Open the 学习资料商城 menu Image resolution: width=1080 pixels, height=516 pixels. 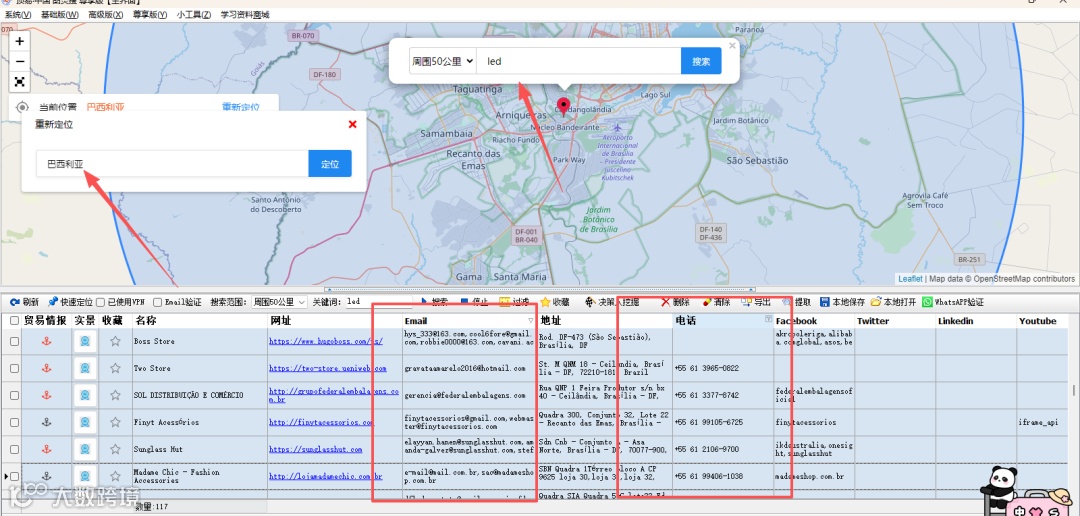[245, 14]
